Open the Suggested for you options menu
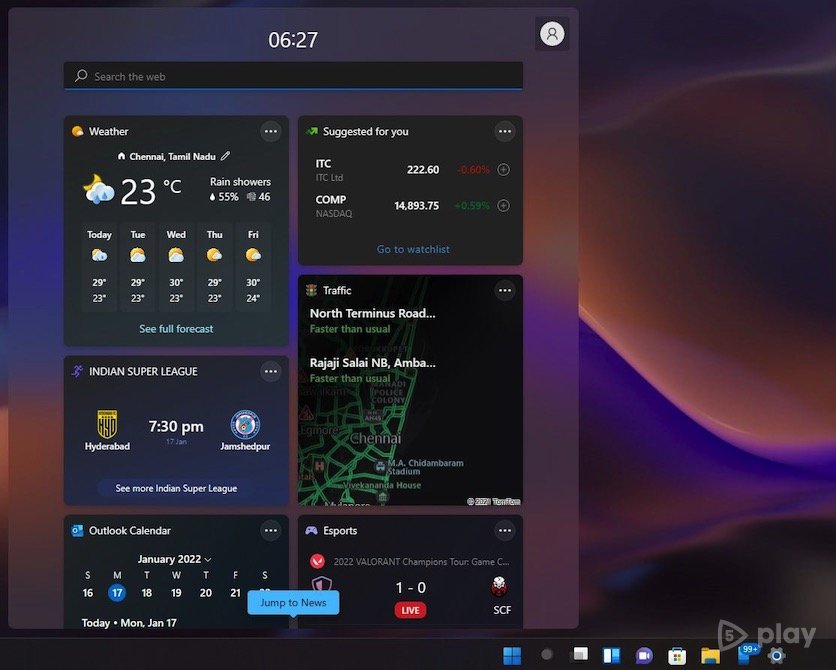This screenshot has width=836, height=670. coord(504,131)
